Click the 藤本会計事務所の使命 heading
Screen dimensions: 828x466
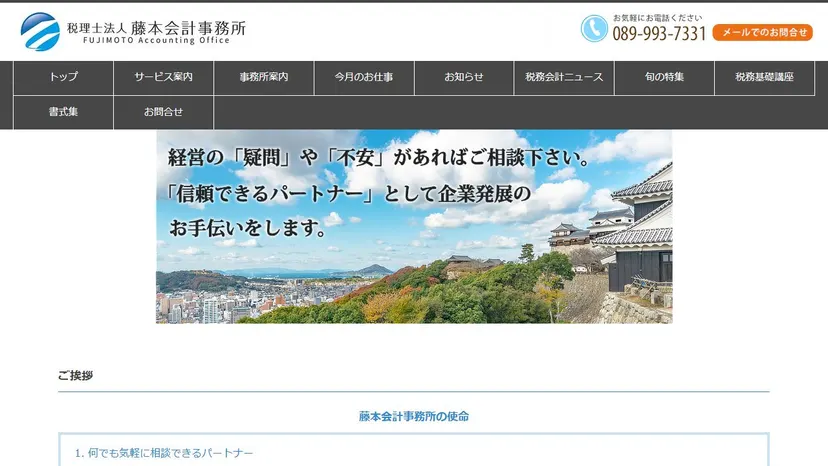click(x=414, y=416)
